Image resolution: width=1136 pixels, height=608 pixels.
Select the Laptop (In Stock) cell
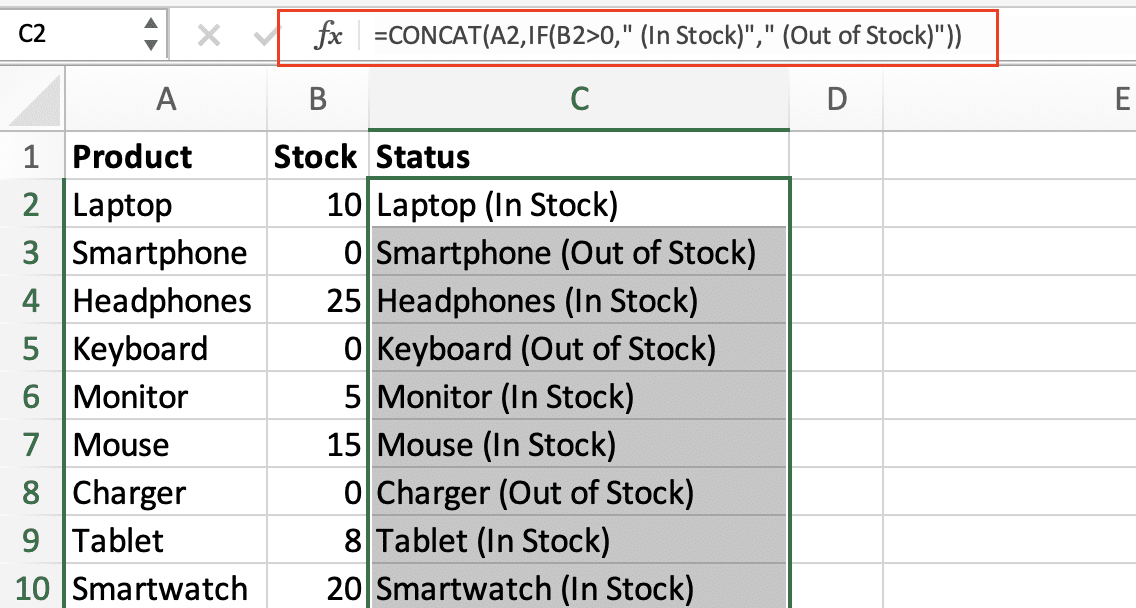click(x=579, y=204)
